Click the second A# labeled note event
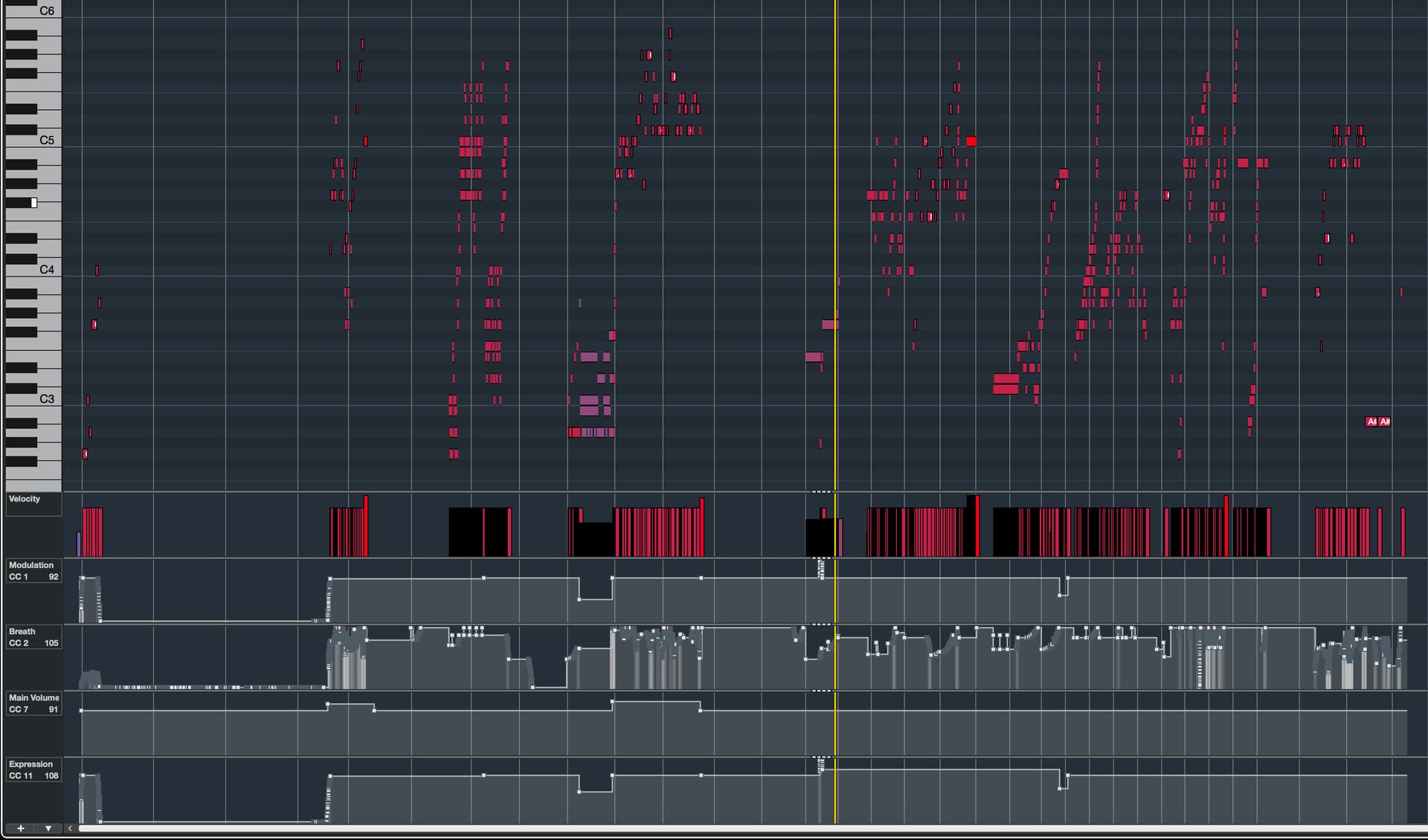This screenshot has height=840, width=1428. coord(1384,421)
